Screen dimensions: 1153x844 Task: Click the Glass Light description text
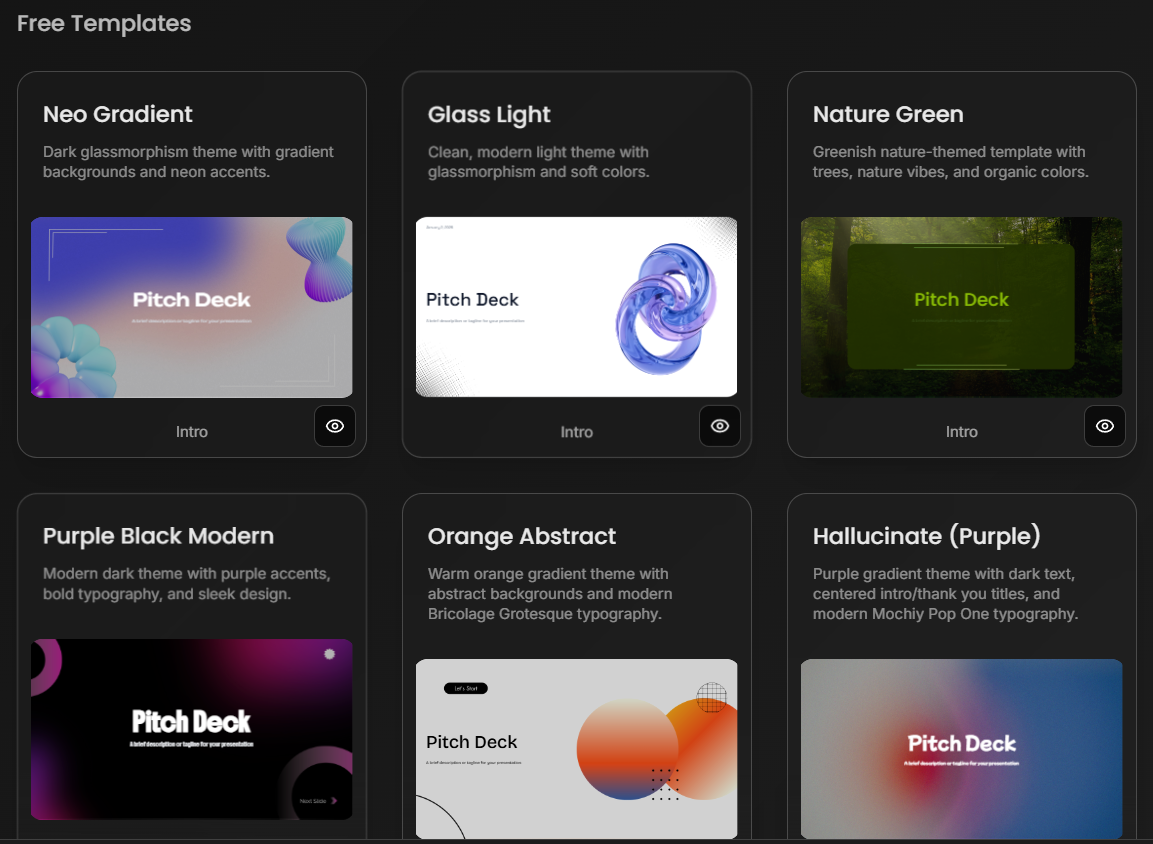pyautogui.click(x=539, y=162)
